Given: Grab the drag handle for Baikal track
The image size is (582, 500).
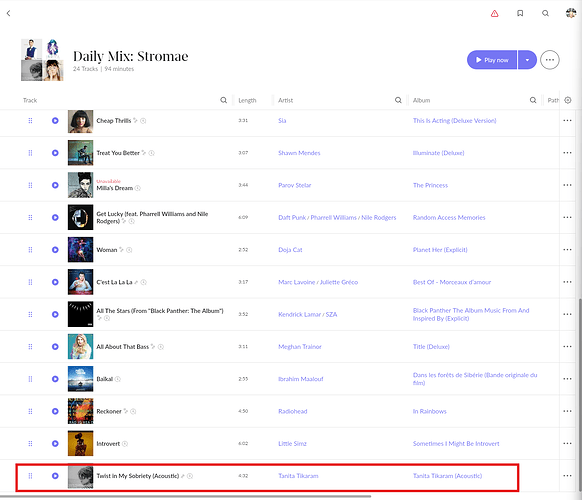Looking at the screenshot, I should (x=30, y=379).
